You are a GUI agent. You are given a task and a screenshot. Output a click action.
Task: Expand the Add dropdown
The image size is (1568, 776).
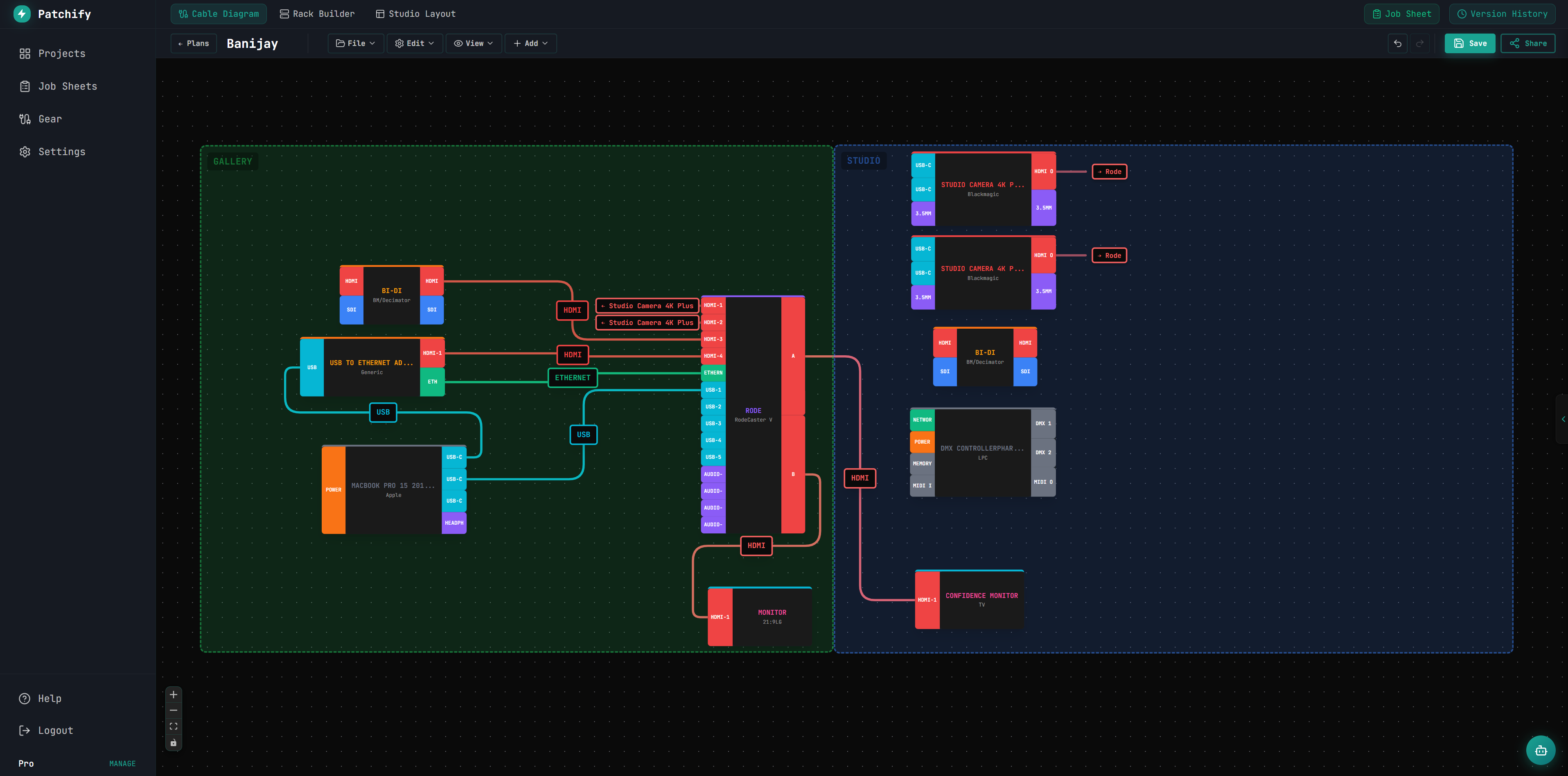click(x=530, y=43)
